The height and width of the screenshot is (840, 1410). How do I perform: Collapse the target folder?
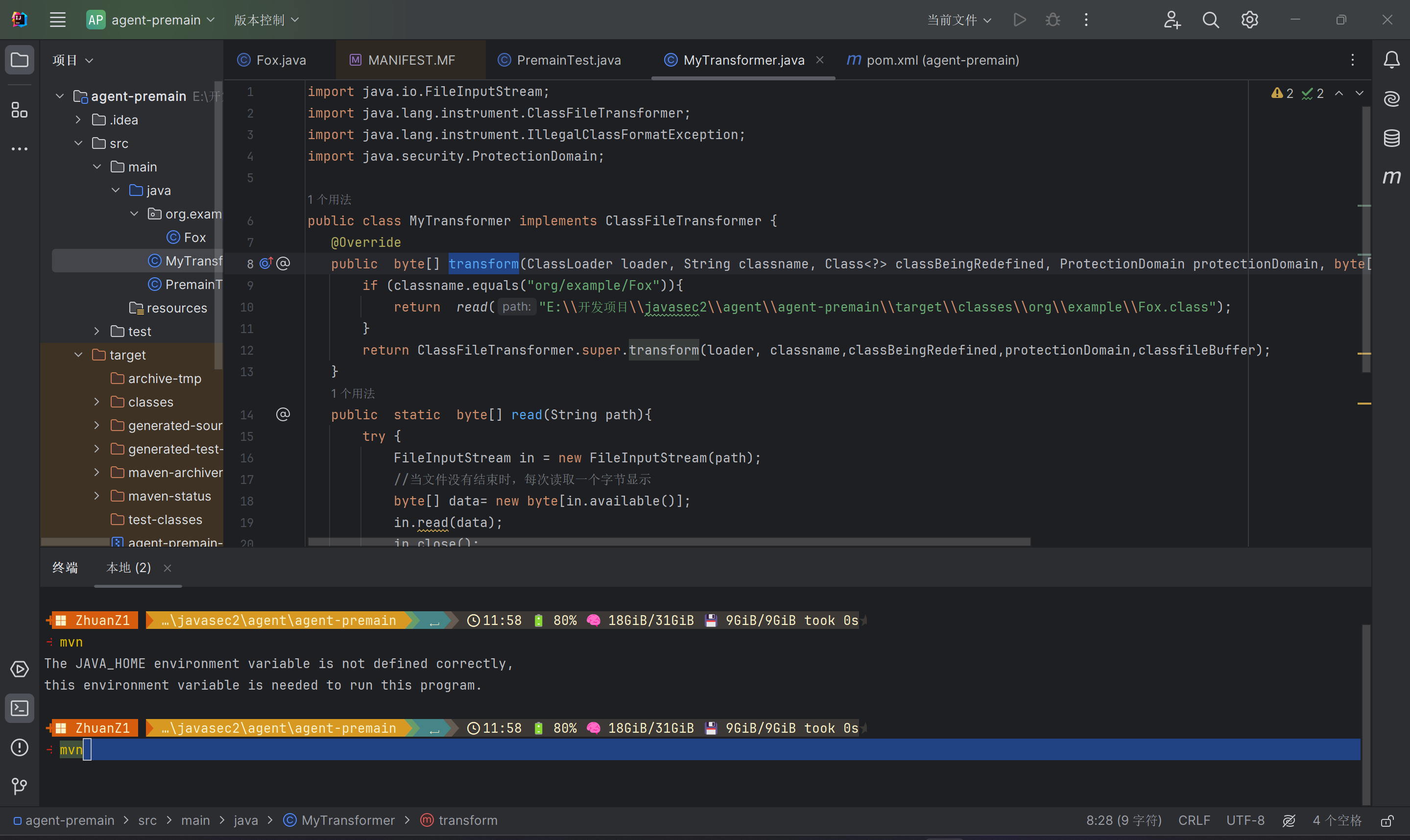click(79, 355)
